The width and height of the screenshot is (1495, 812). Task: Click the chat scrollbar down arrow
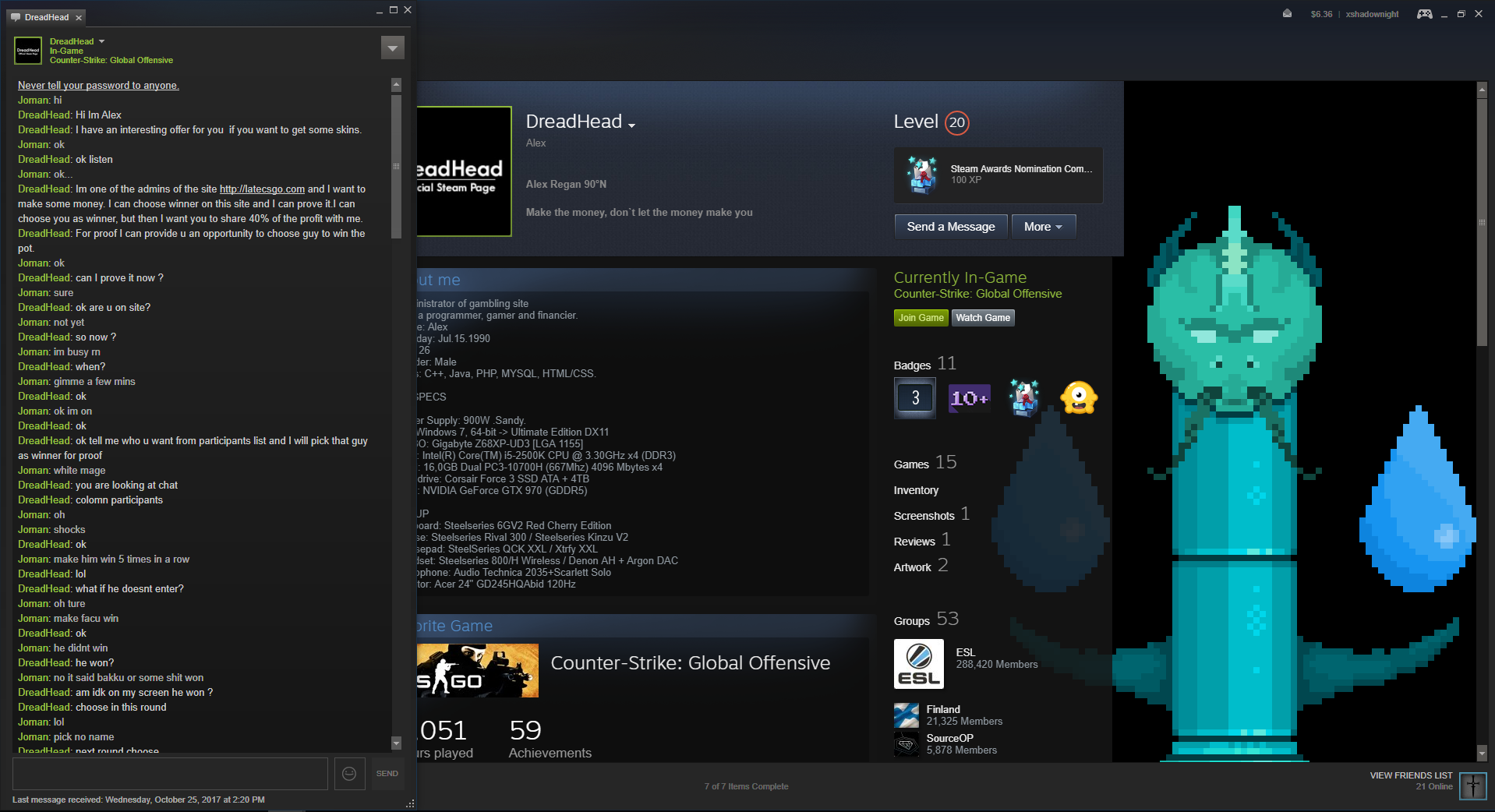[396, 743]
